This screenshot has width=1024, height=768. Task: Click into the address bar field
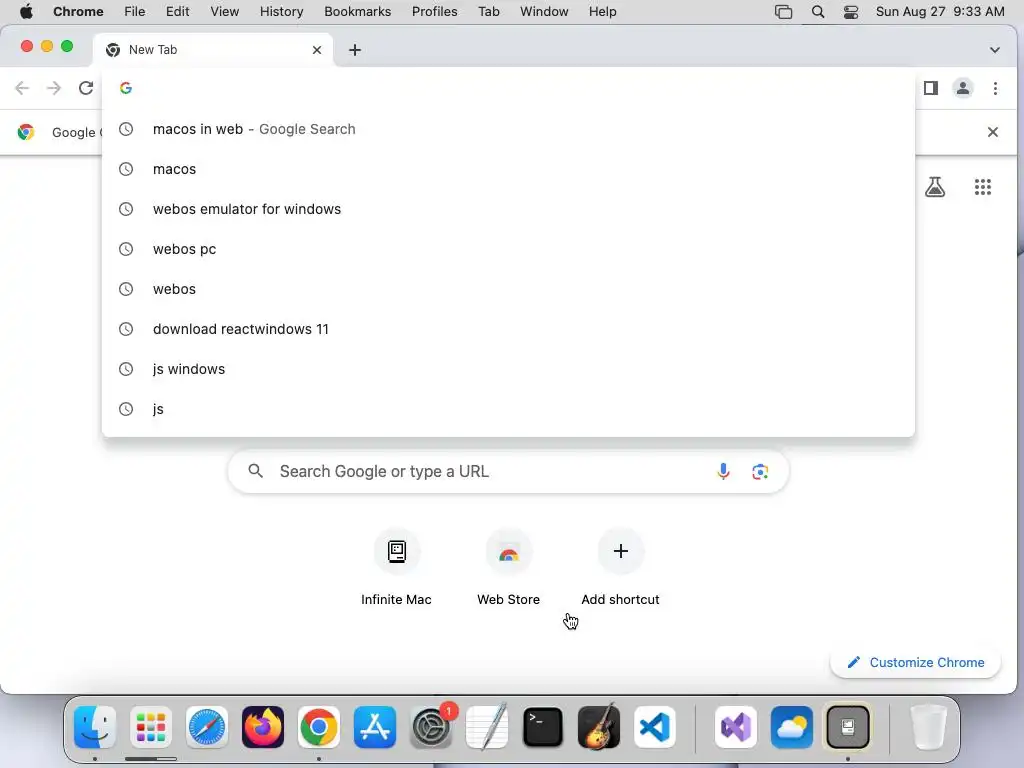[x=508, y=88]
